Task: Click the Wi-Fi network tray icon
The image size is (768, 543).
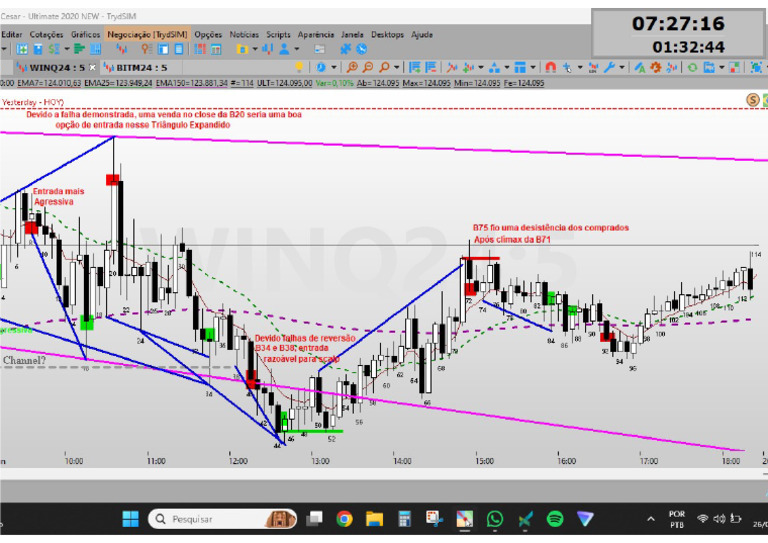Action: [x=703, y=519]
